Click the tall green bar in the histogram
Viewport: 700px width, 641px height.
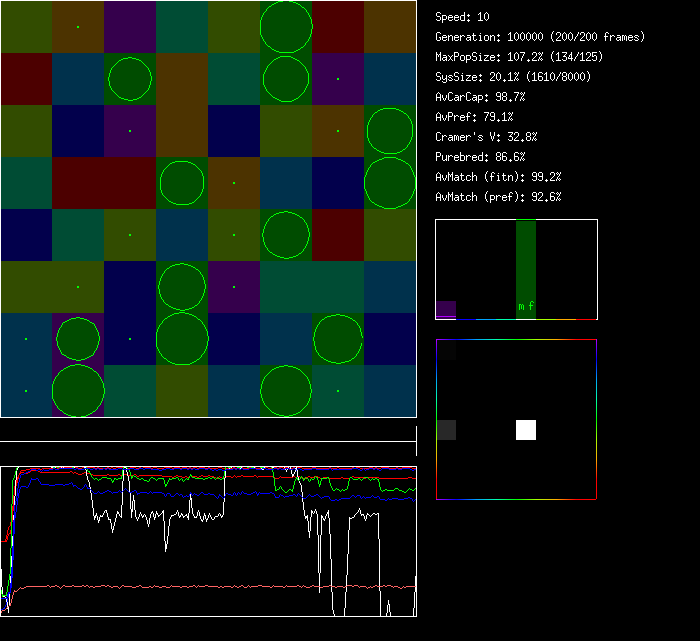[x=526, y=260]
